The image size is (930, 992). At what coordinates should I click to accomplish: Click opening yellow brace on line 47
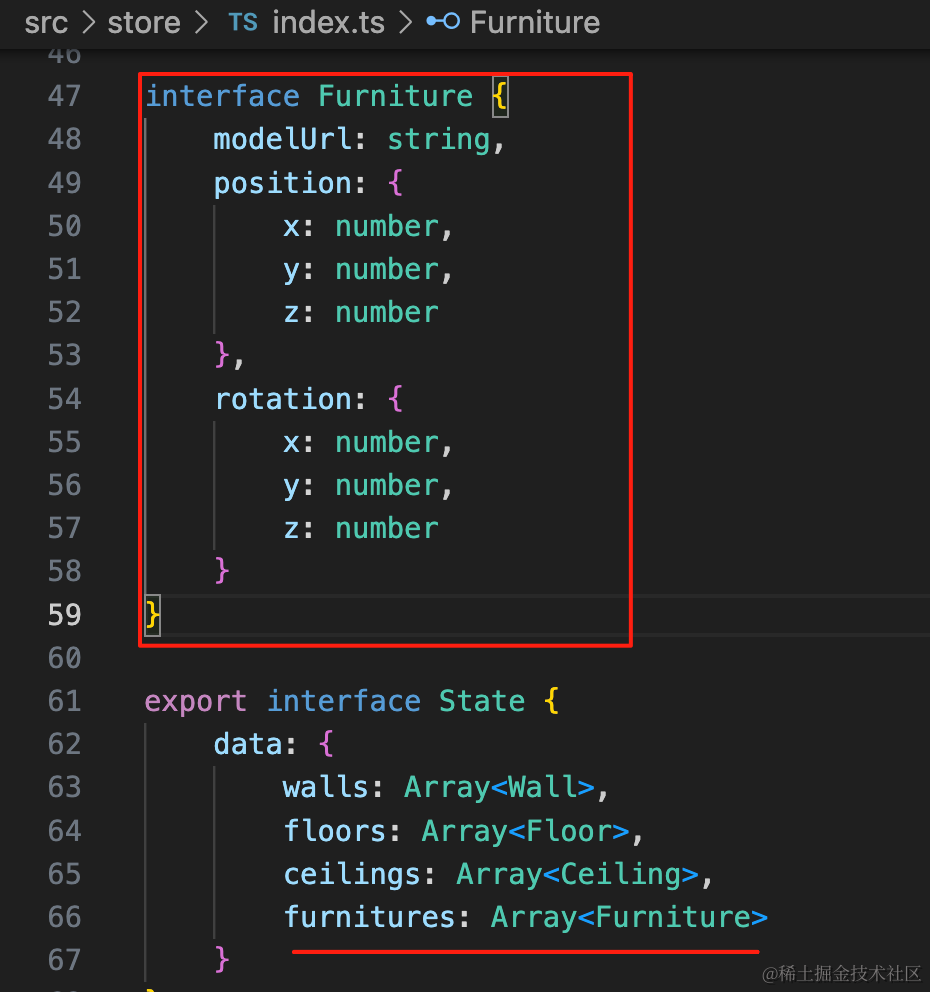[500, 97]
